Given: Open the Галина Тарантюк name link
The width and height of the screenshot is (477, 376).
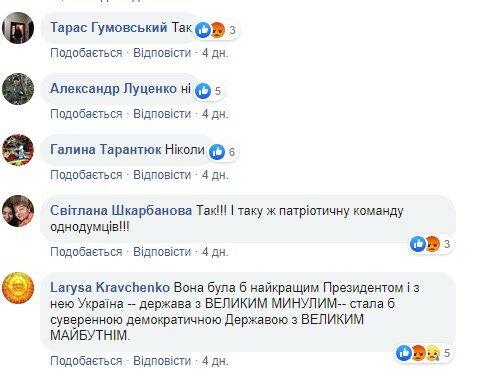Looking at the screenshot, I should [106, 149].
